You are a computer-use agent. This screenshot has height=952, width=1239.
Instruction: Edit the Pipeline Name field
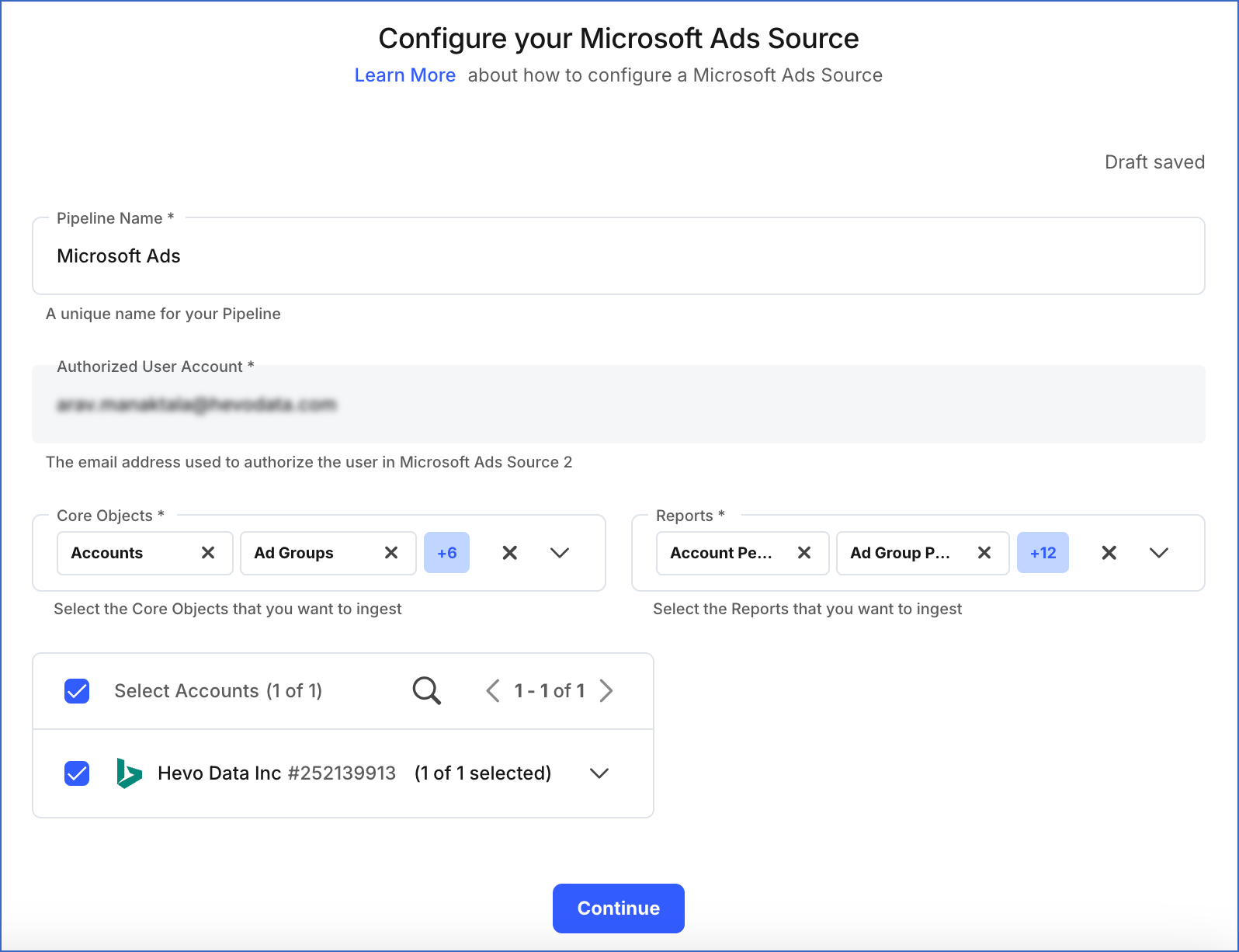tap(619, 256)
